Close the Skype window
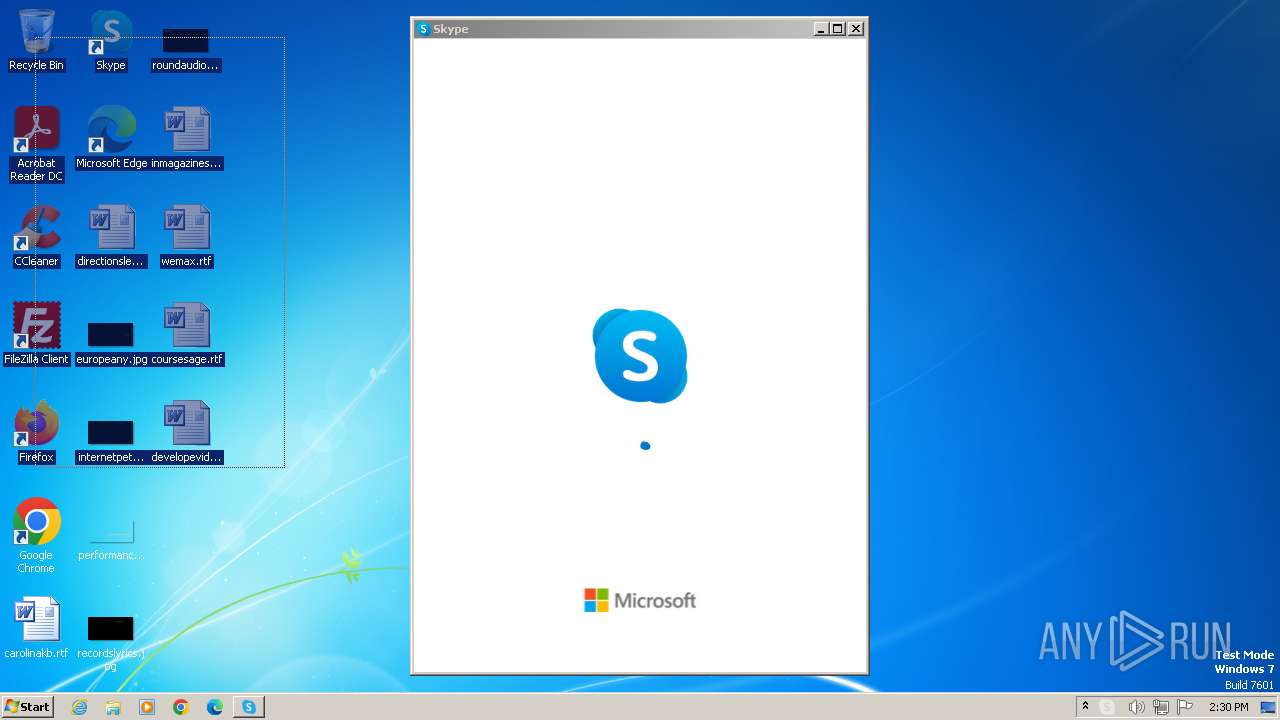 coord(856,29)
